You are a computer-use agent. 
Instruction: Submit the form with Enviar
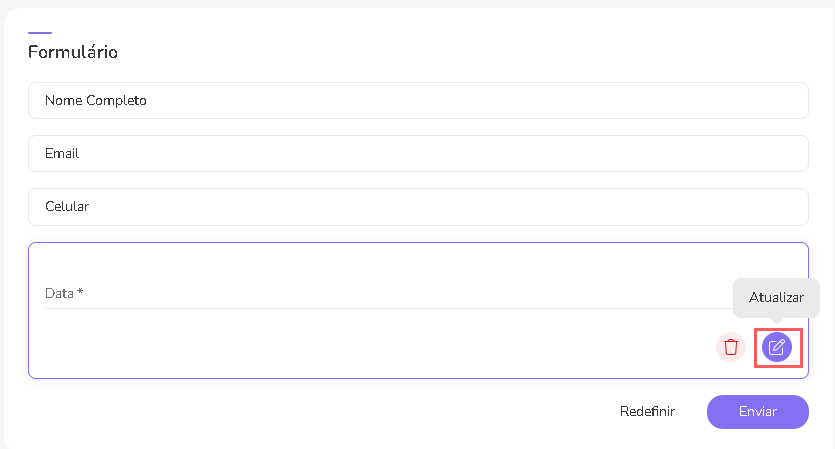coord(757,411)
